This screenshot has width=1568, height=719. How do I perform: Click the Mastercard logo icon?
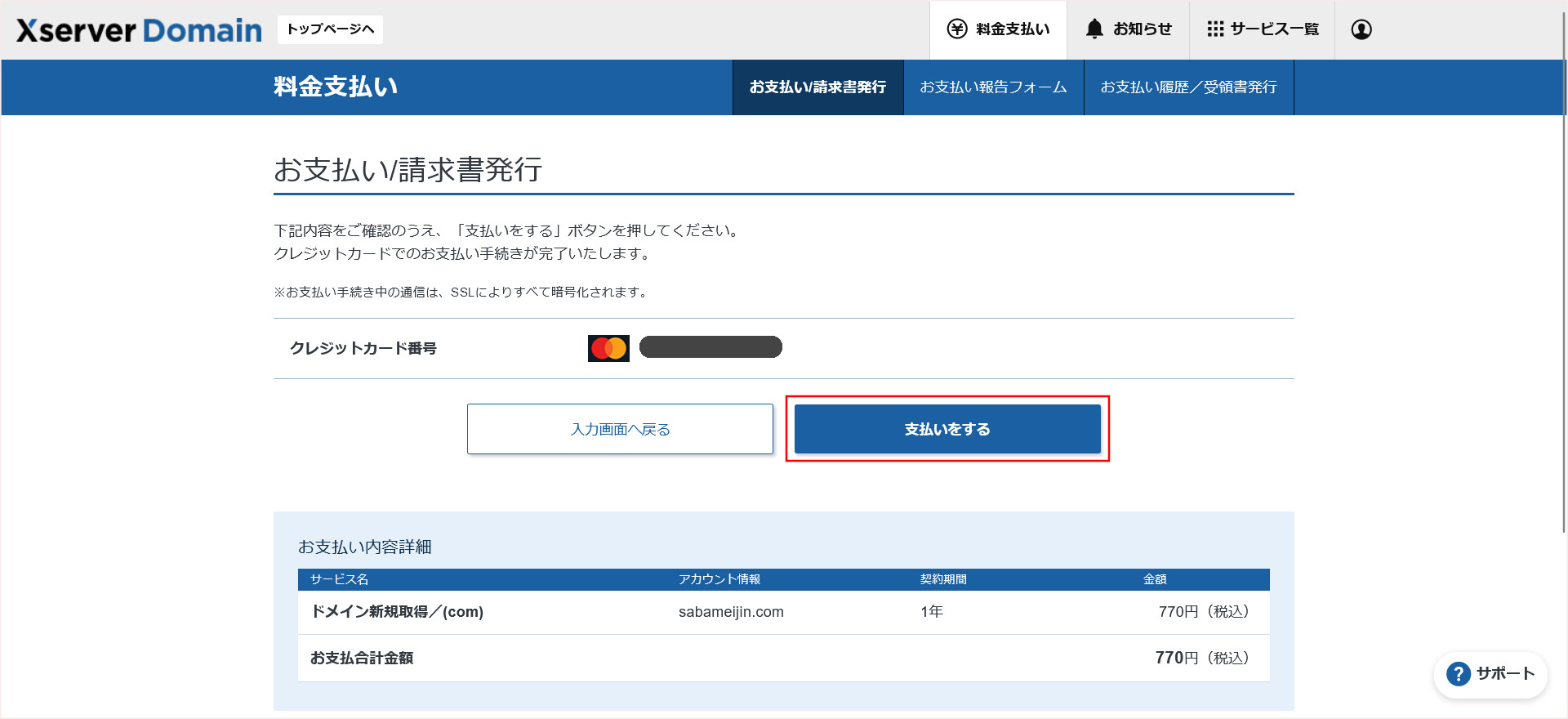coord(608,348)
